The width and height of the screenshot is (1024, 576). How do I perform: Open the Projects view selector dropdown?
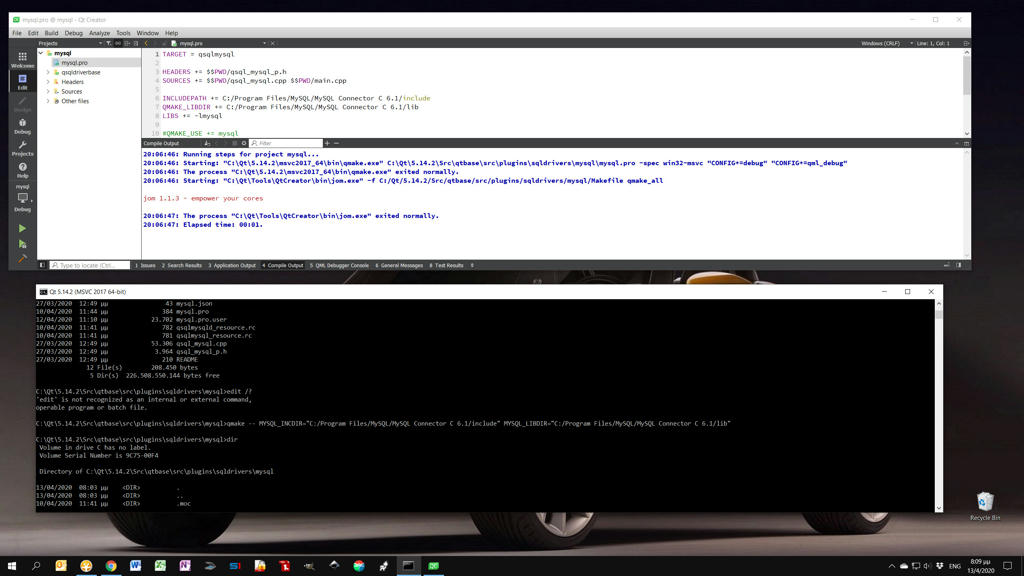tap(100, 43)
